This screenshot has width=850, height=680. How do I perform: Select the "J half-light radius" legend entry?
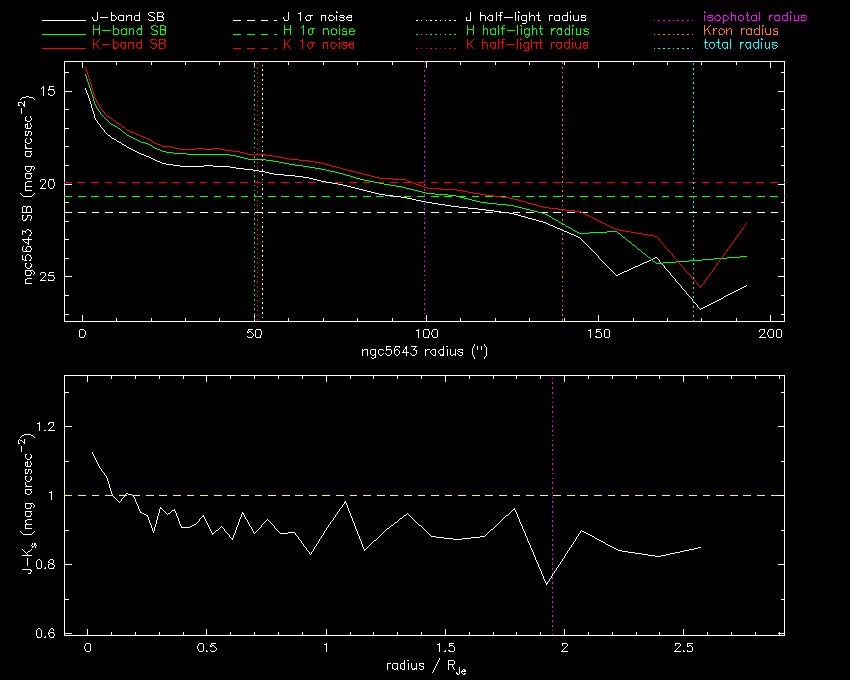coord(526,17)
